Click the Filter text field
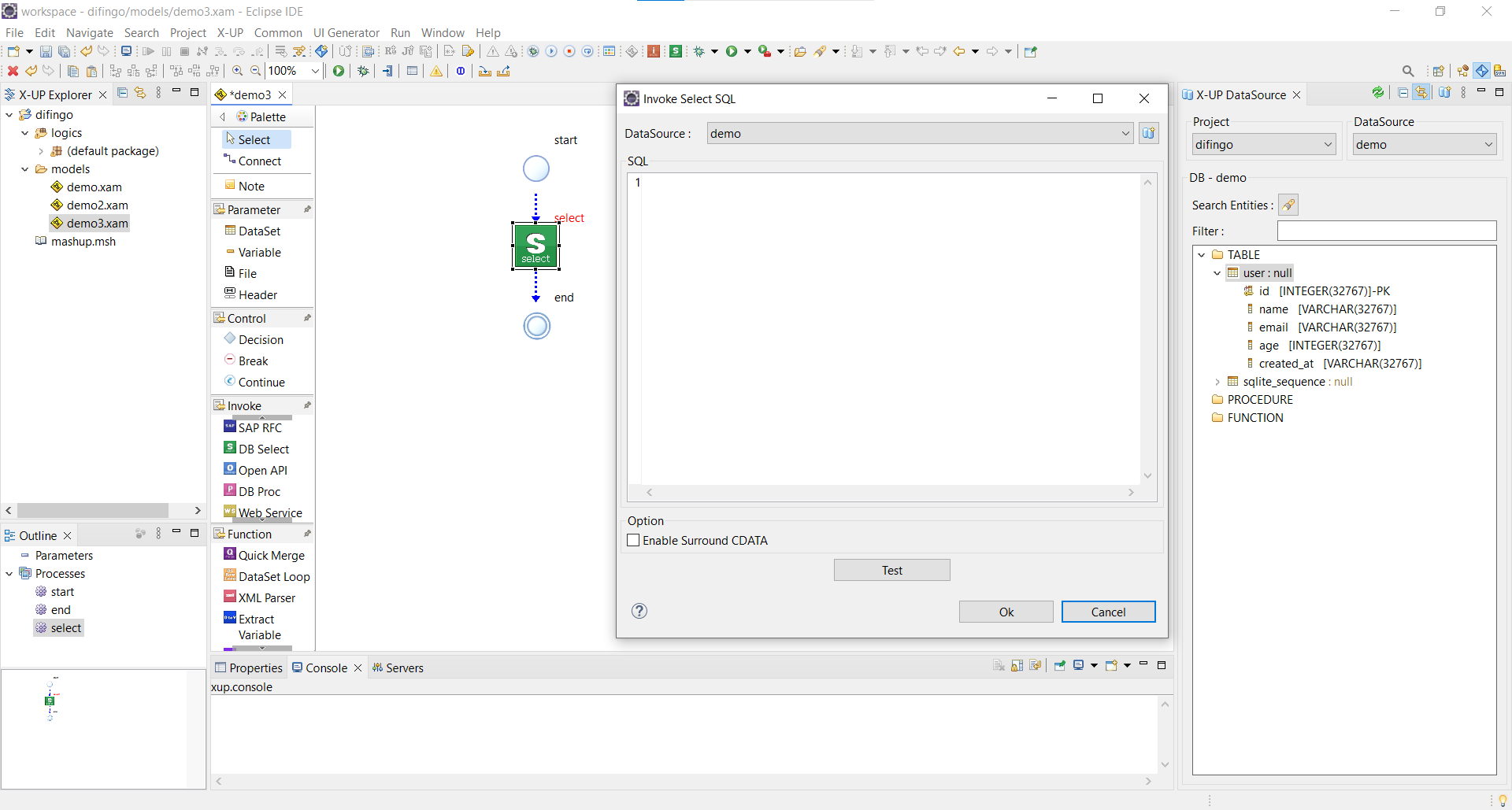 coord(1386,231)
